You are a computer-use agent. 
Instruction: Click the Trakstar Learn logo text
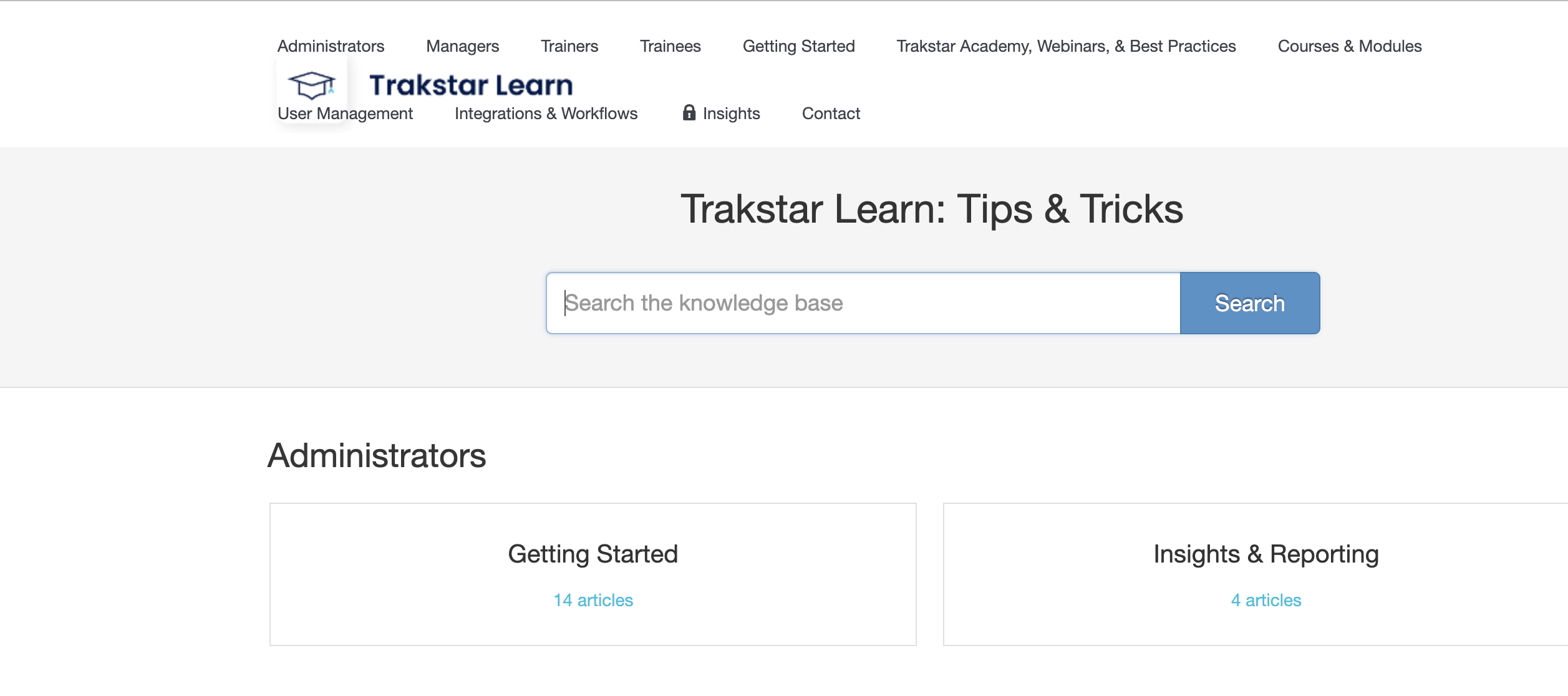[x=471, y=85]
